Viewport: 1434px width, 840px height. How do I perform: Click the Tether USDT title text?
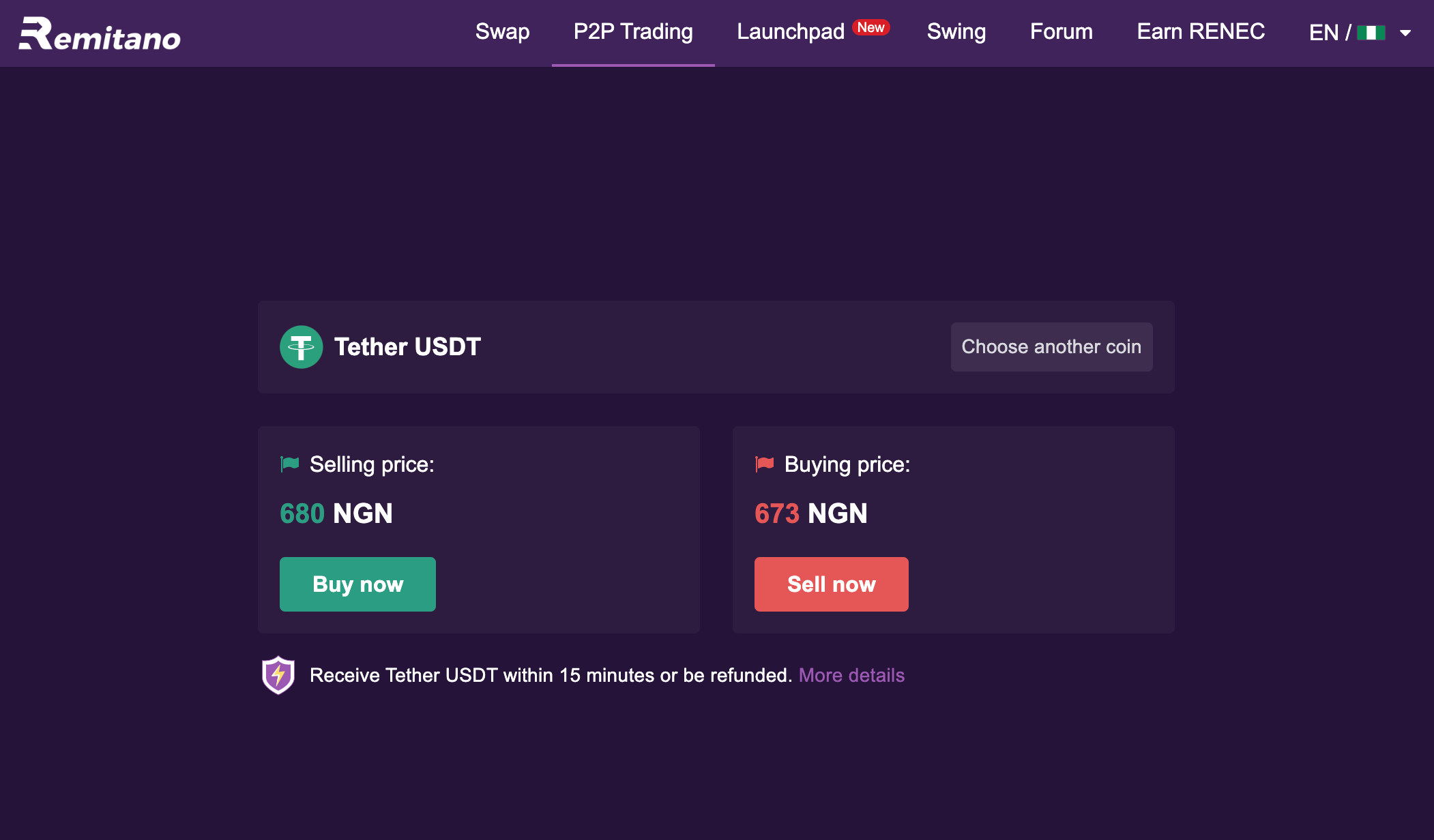click(x=407, y=347)
